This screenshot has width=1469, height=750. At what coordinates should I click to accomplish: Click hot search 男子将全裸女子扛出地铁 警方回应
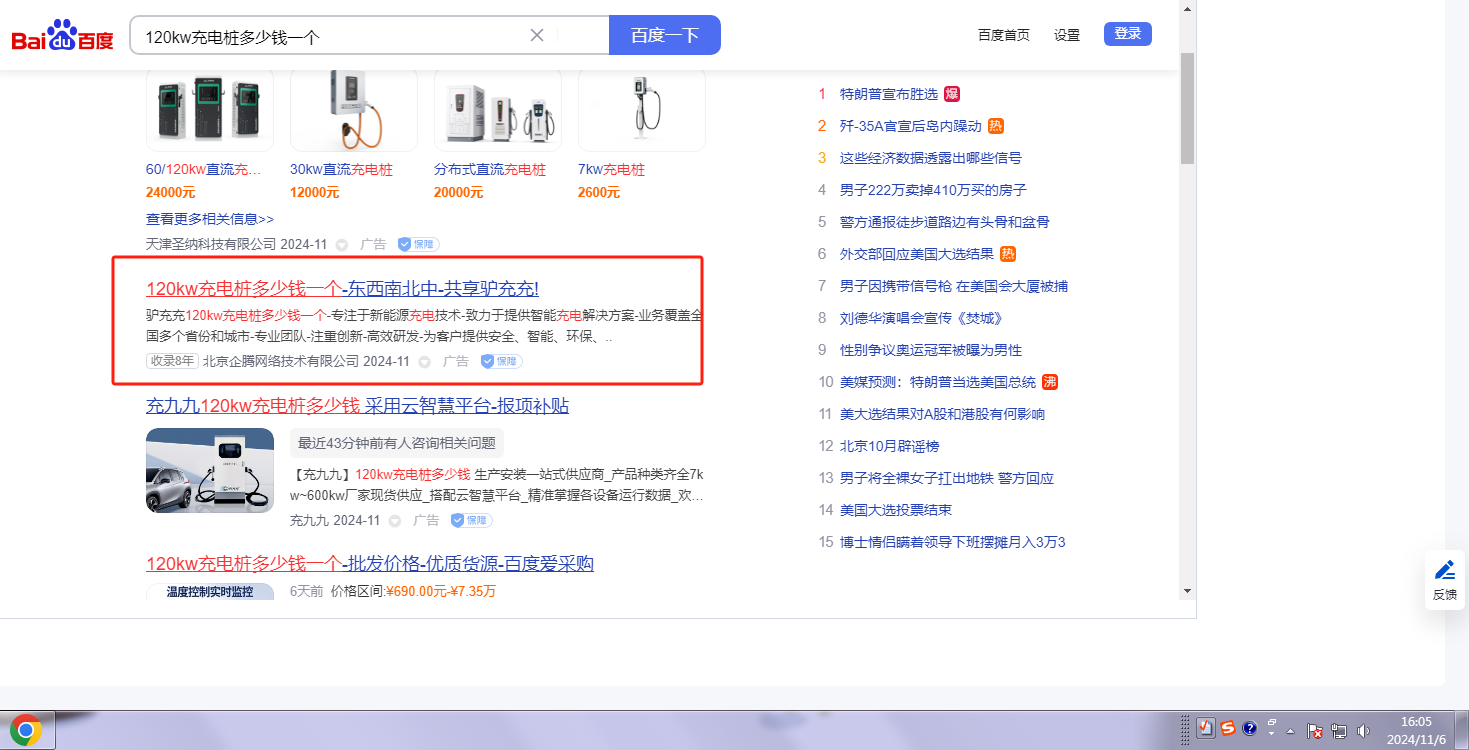click(x=947, y=478)
